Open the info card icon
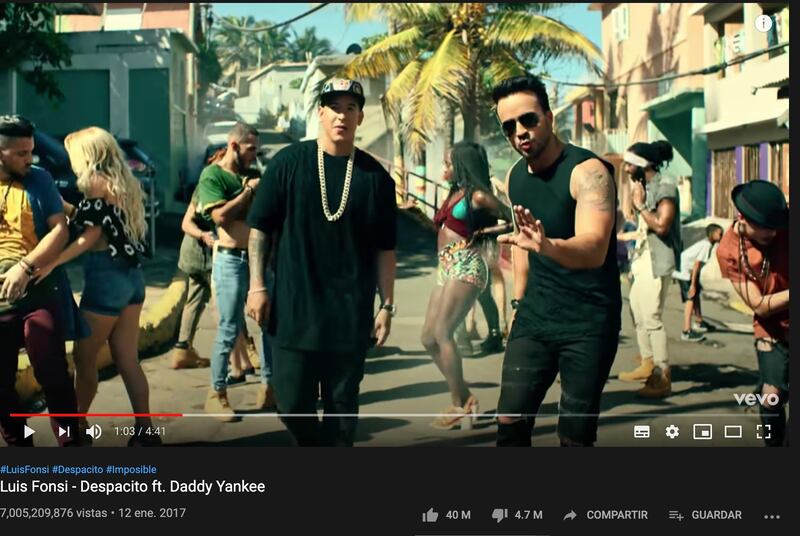This screenshot has height=536, width=800. tap(763, 23)
